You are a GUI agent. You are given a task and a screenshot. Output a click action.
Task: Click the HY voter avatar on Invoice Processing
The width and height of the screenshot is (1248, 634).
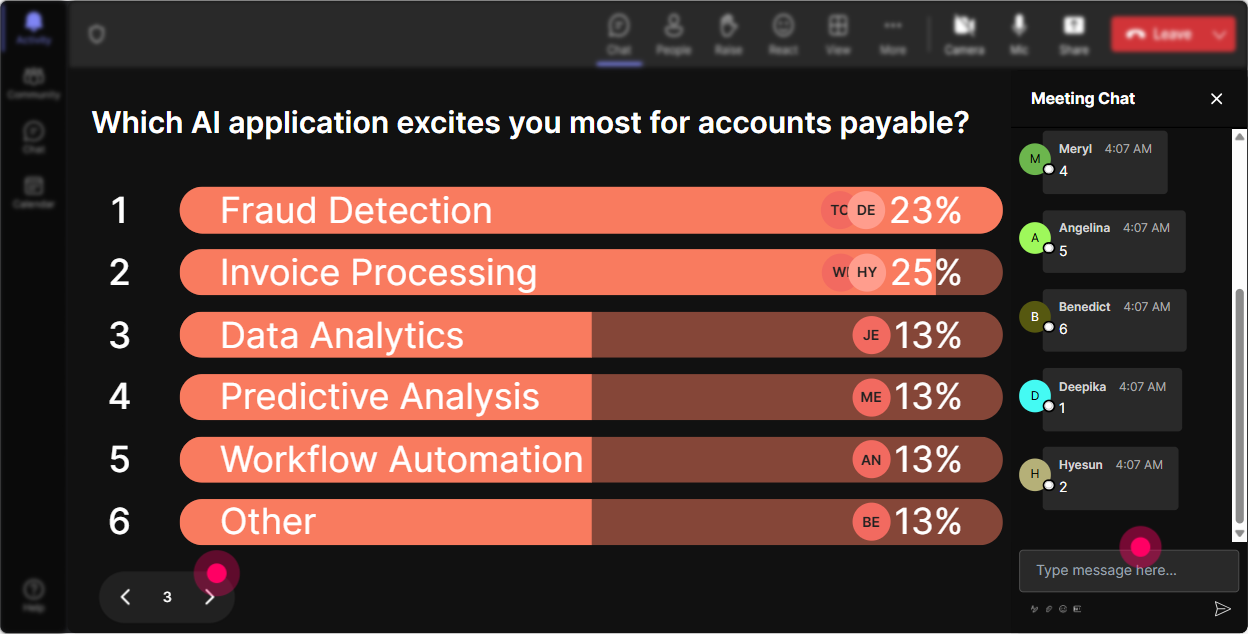[867, 272]
